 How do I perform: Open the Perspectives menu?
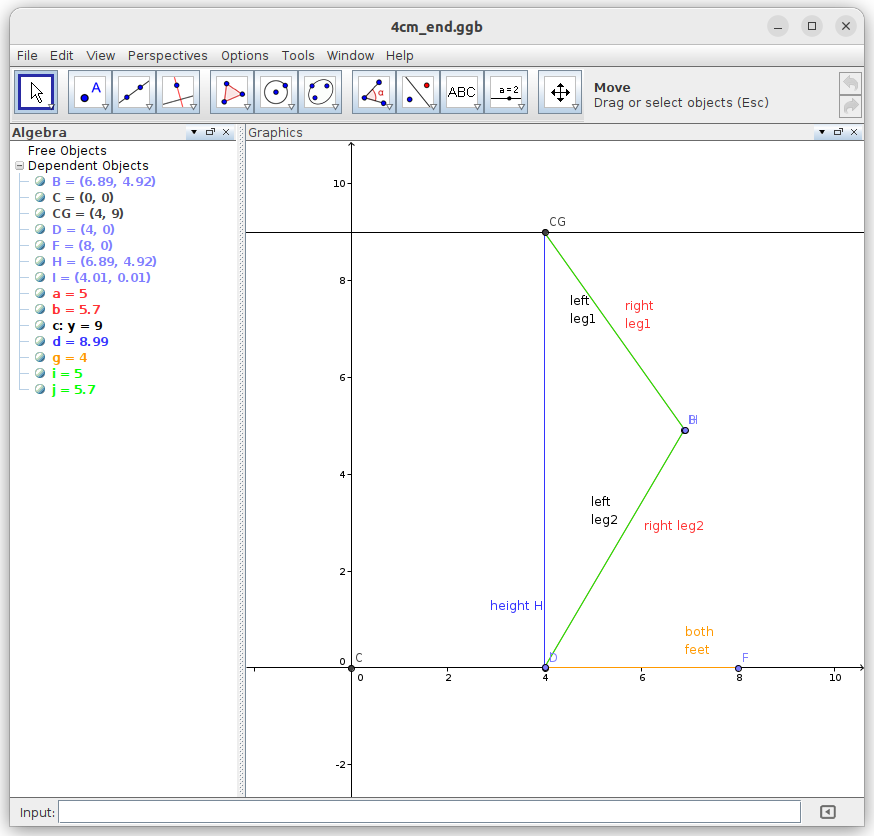[x=167, y=56]
